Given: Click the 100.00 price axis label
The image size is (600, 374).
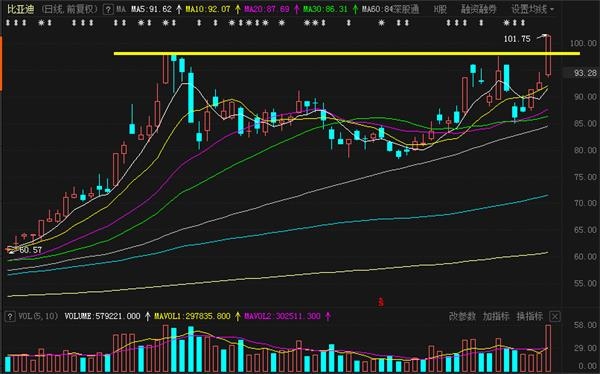Looking at the screenshot, I should (583, 43).
